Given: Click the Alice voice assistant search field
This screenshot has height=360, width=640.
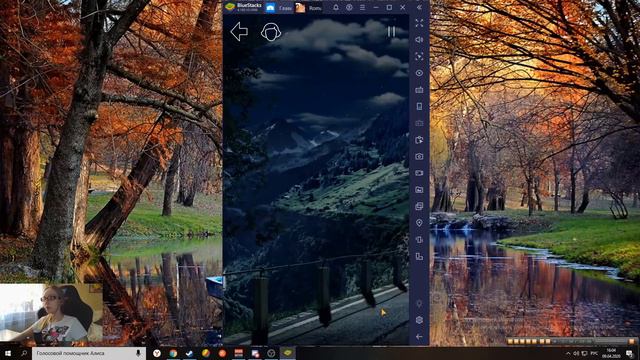Looking at the screenshot, I should pyautogui.click(x=89, y=353).
